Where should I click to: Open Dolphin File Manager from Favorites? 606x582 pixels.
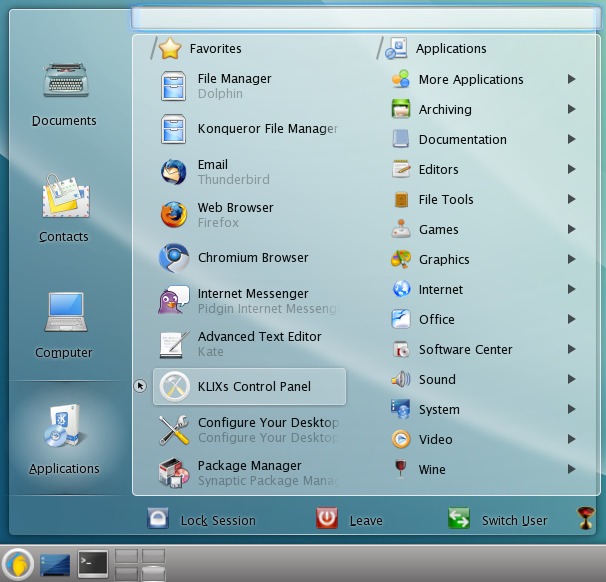(x=234, y=86)
